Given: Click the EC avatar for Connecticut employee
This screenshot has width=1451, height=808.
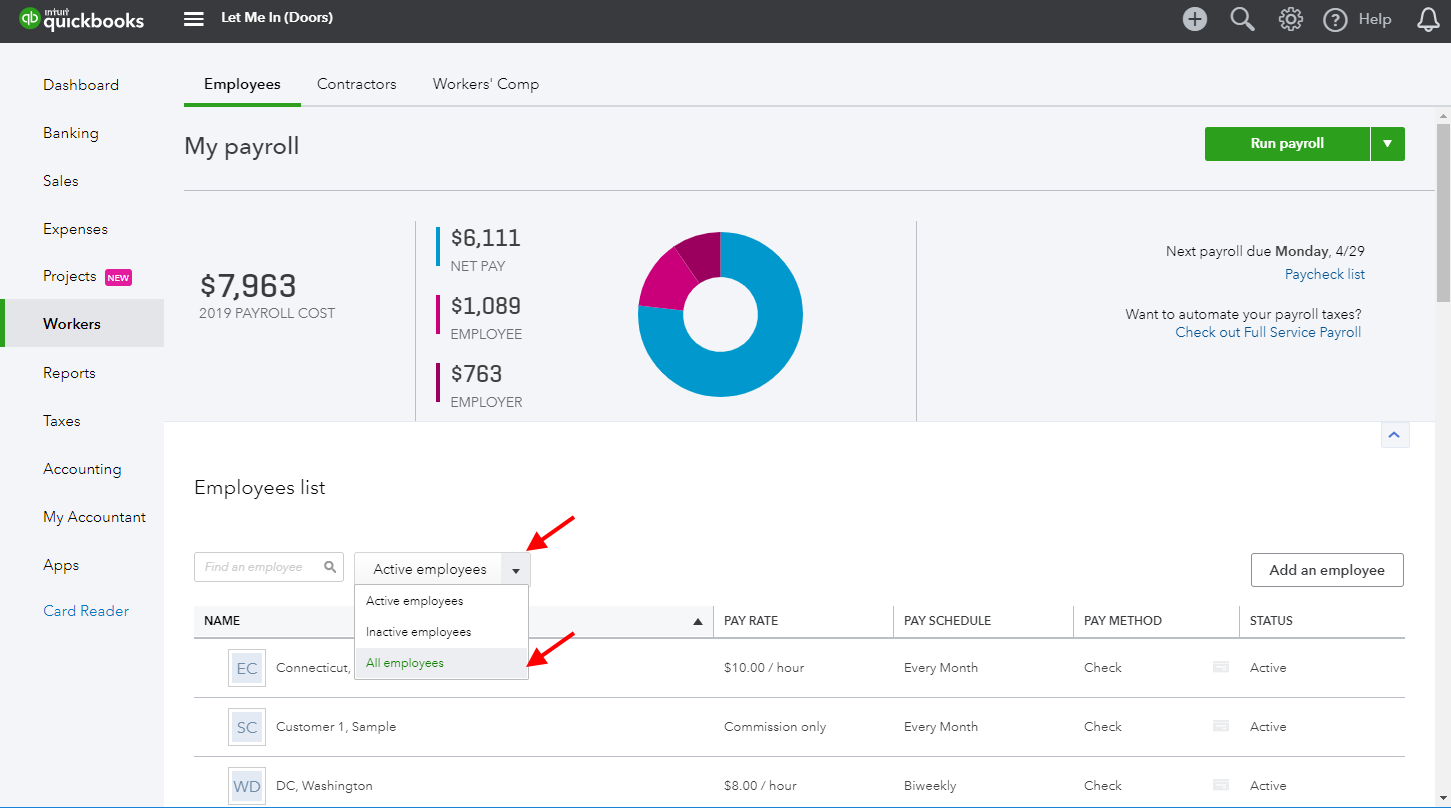Looking at the screenshot, I should click(247, 668).
